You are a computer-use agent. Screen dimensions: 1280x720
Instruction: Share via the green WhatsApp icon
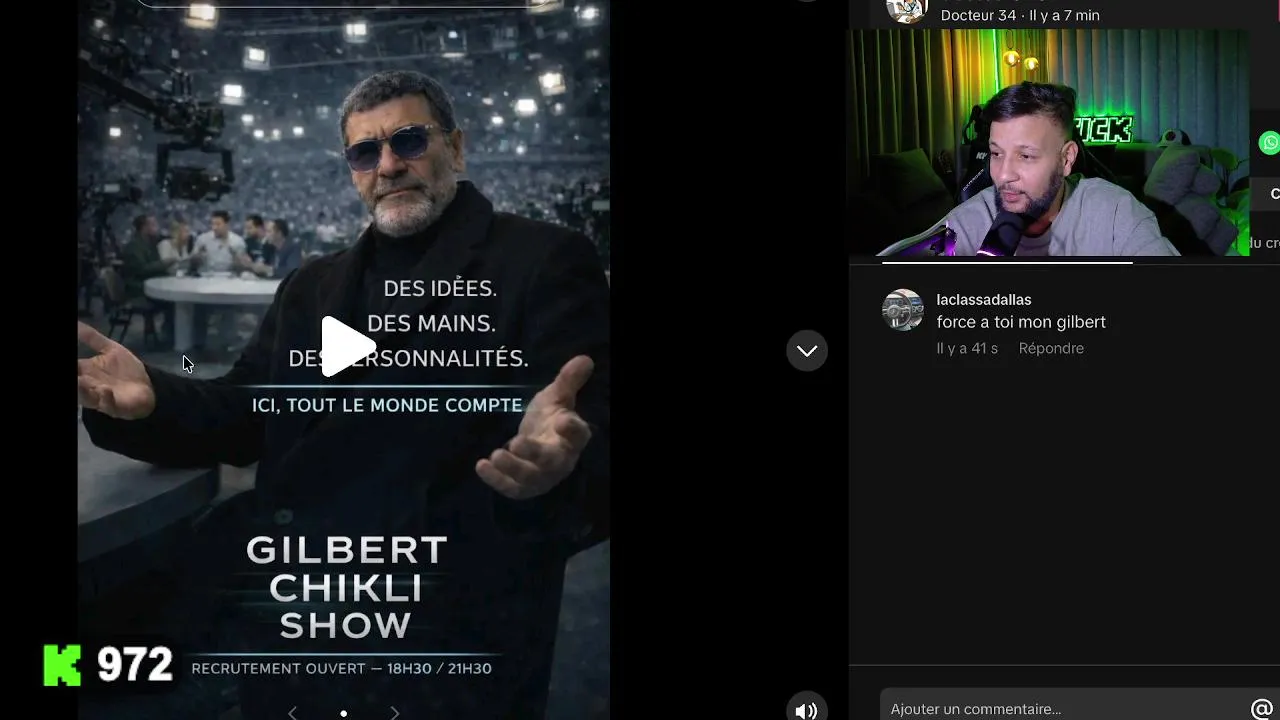coord(1269,143)
